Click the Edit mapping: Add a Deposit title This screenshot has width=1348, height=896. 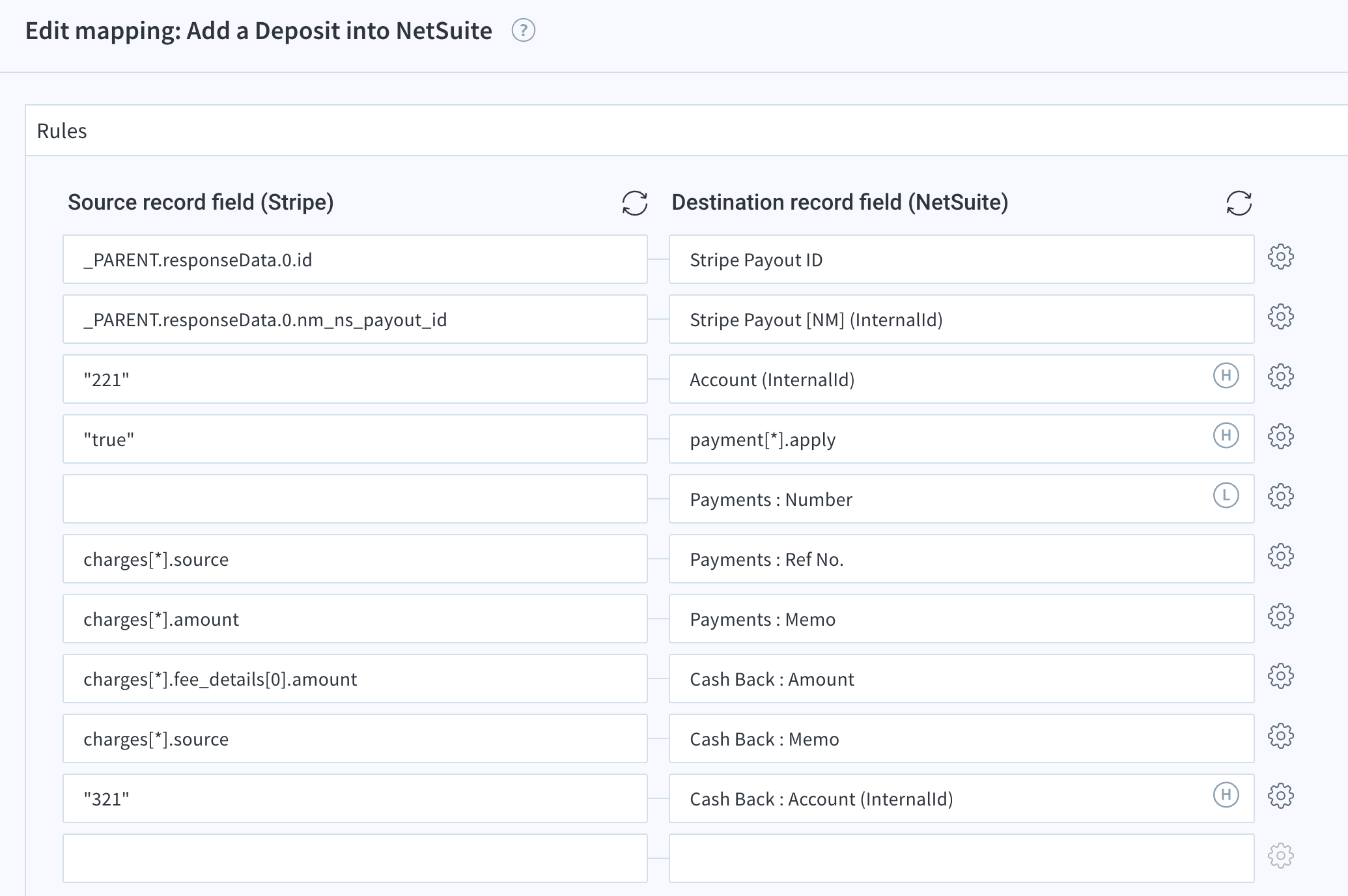pyautogui.click(x=259, y=31)
